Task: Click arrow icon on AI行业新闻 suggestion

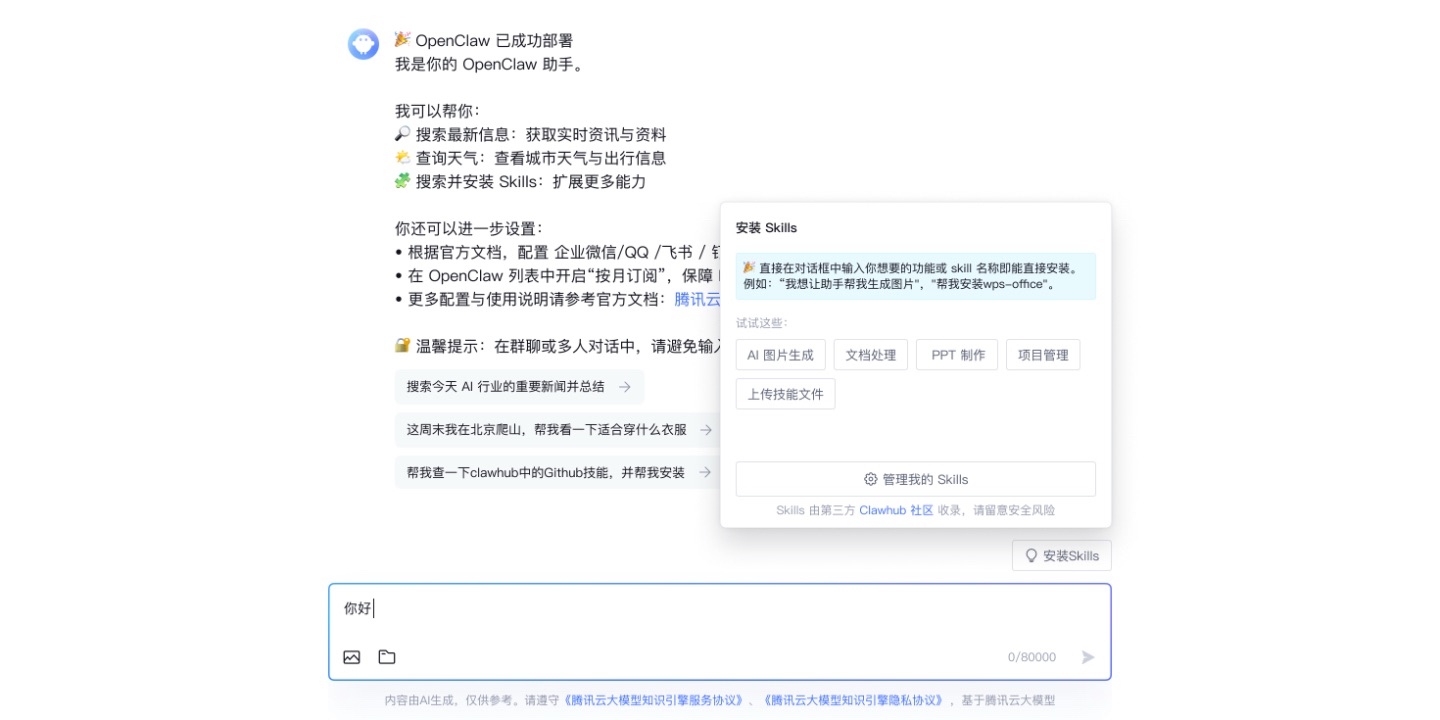Action: click(x=625, y=387)
